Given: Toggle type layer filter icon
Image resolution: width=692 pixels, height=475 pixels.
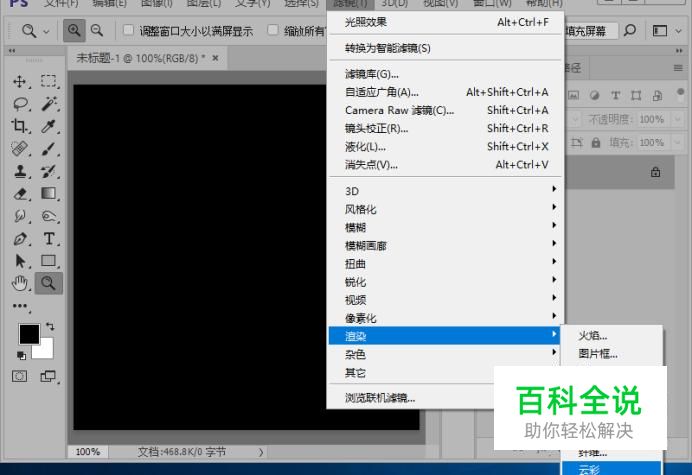Looking at the screenshot, I should 615,95.
